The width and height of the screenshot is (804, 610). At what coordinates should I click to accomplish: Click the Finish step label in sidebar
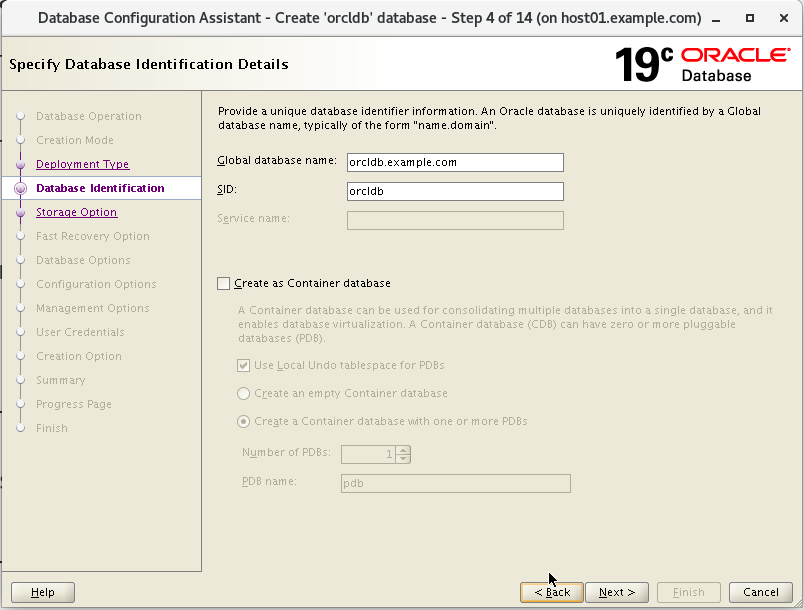[52, 428]
